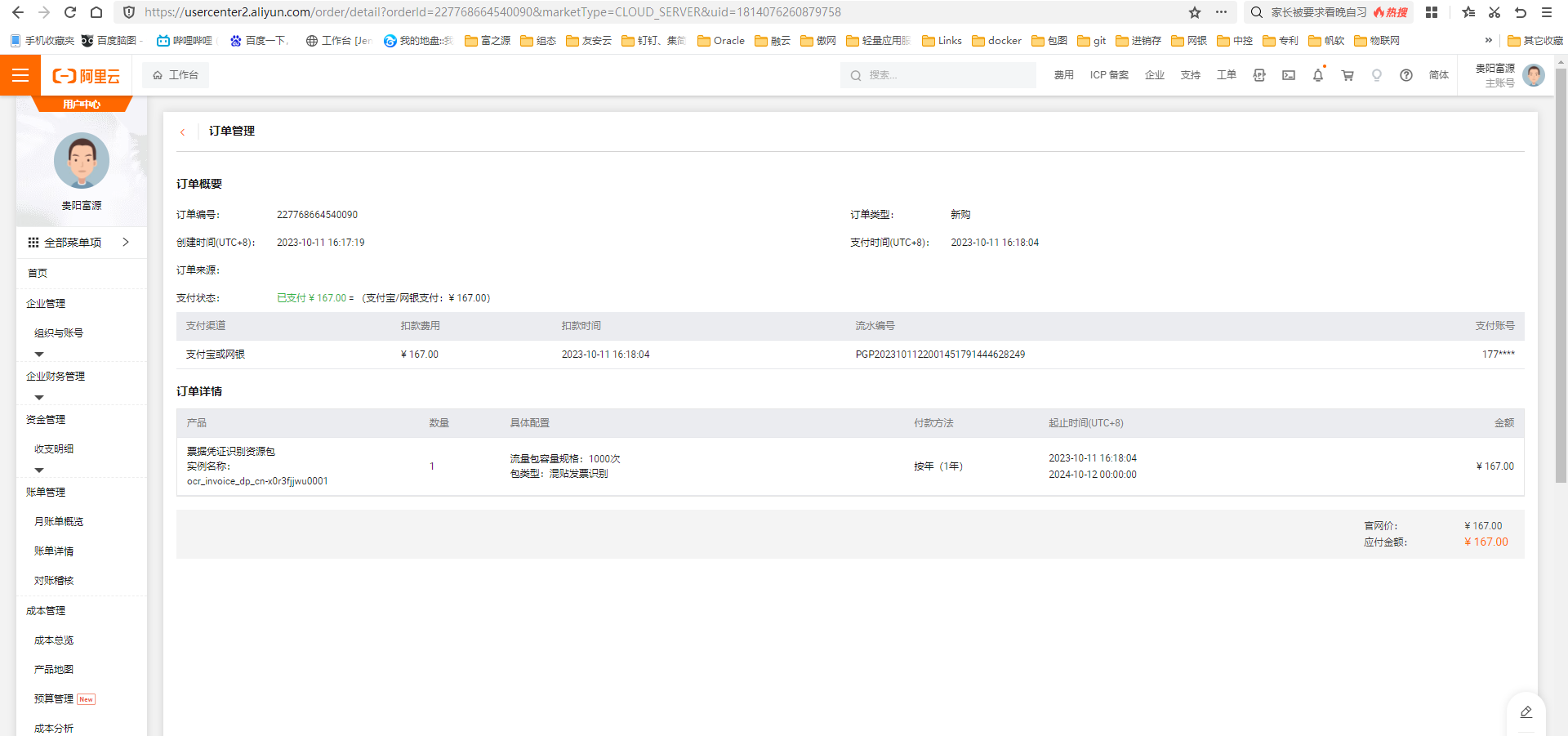Open the orange hamburger menu
1568x736 pixels.
(20, 75)
